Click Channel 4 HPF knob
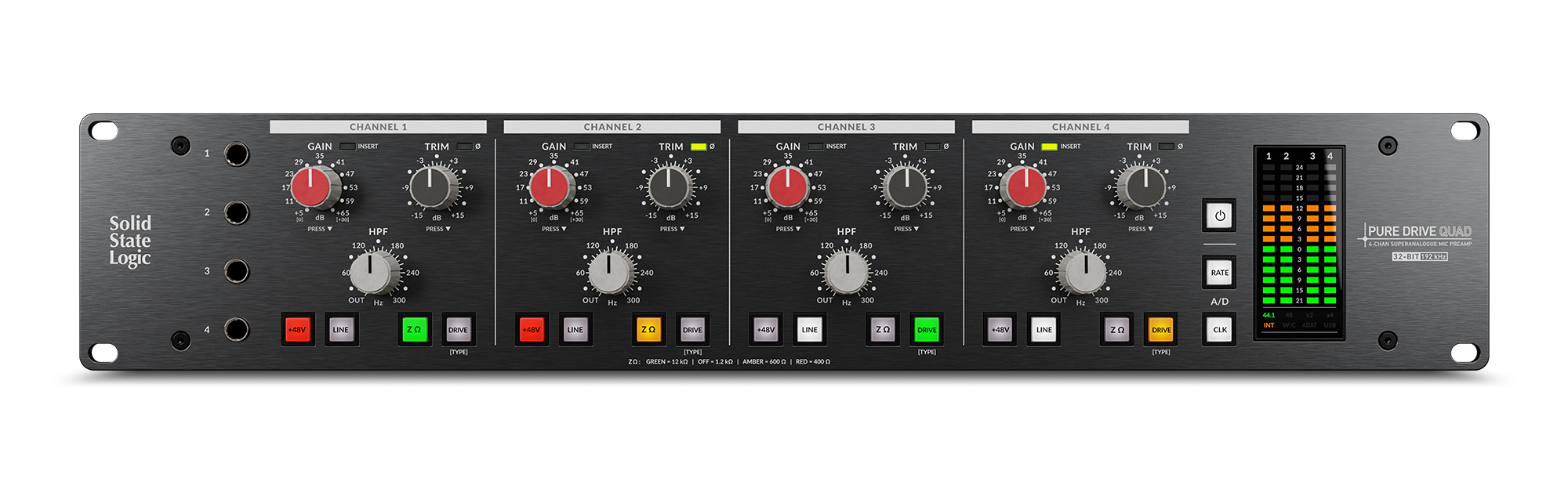The image size is (1568, 500). [x=1084, y=273]
